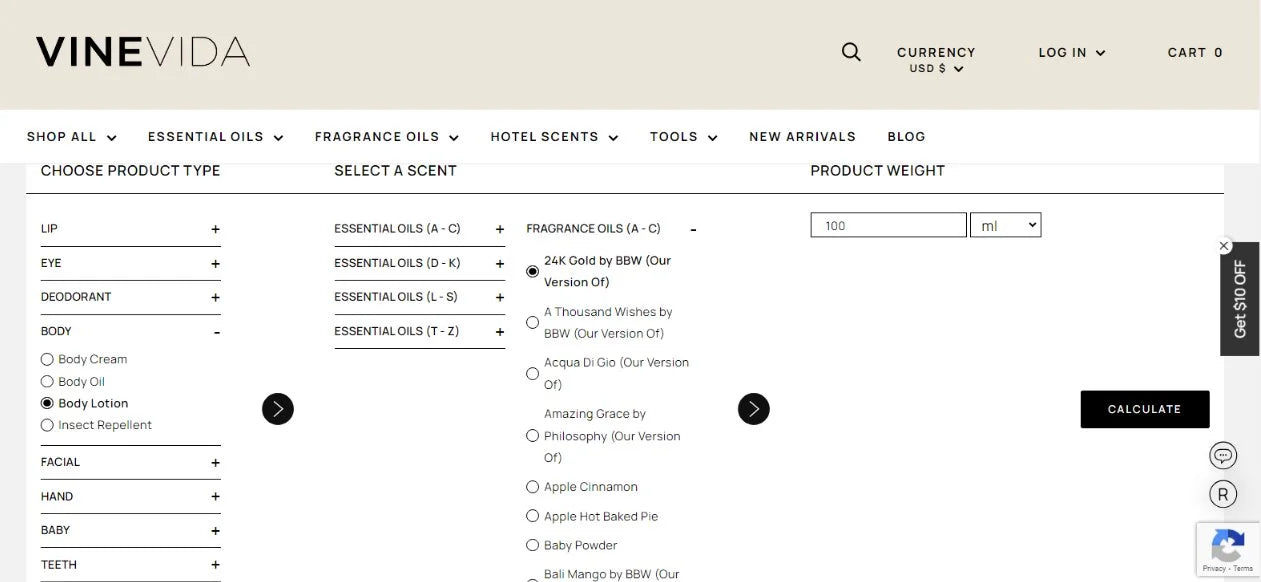1261x582 pixels.
Task: Select Apple Cinnamon scent
Action: [x=532, y=487]
